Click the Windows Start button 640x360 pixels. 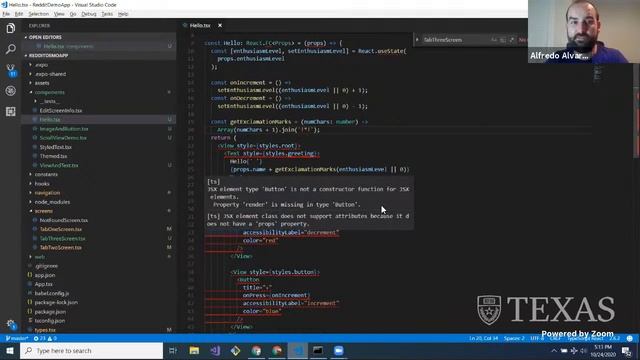click(x=10, y=351)
